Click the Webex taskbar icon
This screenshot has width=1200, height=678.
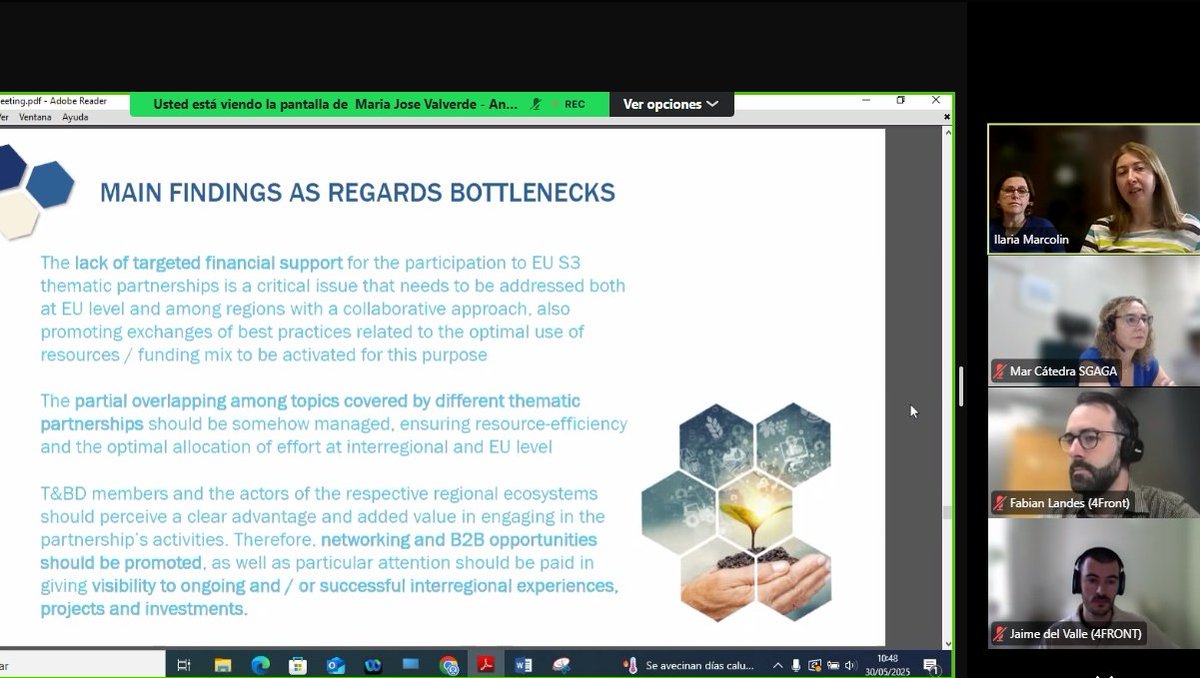pos(373,665)
